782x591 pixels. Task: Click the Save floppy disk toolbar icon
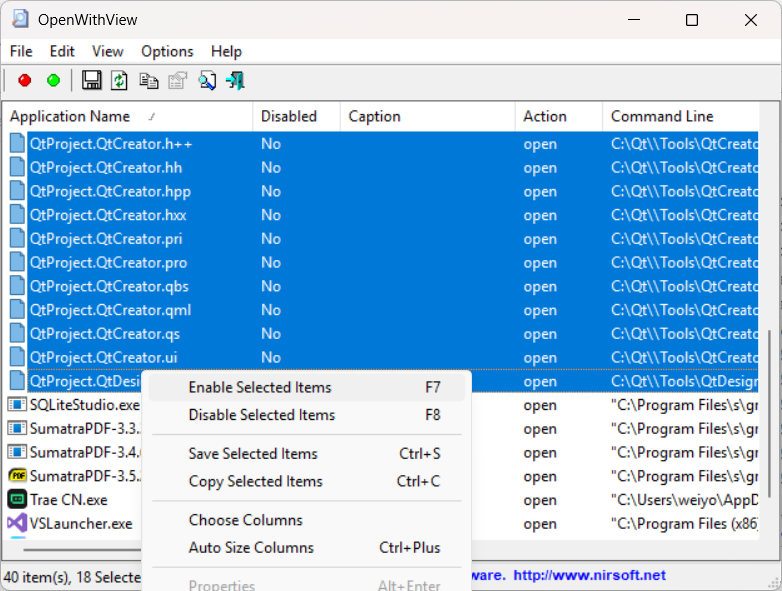91,80
